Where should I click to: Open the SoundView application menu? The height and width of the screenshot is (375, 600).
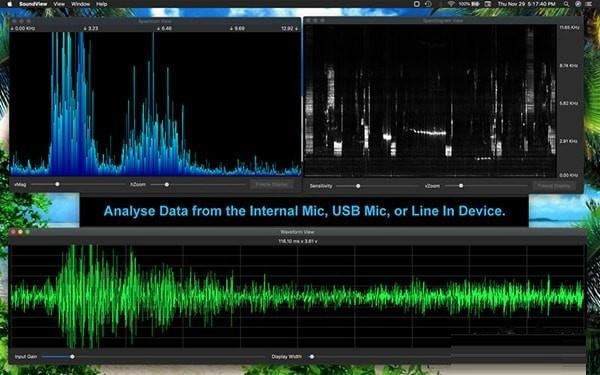[33, 4]
